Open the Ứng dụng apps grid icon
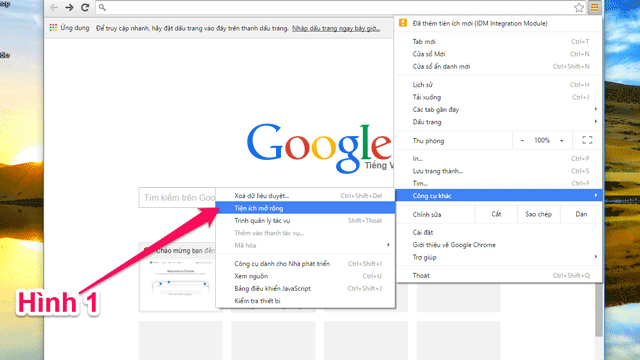This screenshot has height=360, width=640. [x=53, y=28]
